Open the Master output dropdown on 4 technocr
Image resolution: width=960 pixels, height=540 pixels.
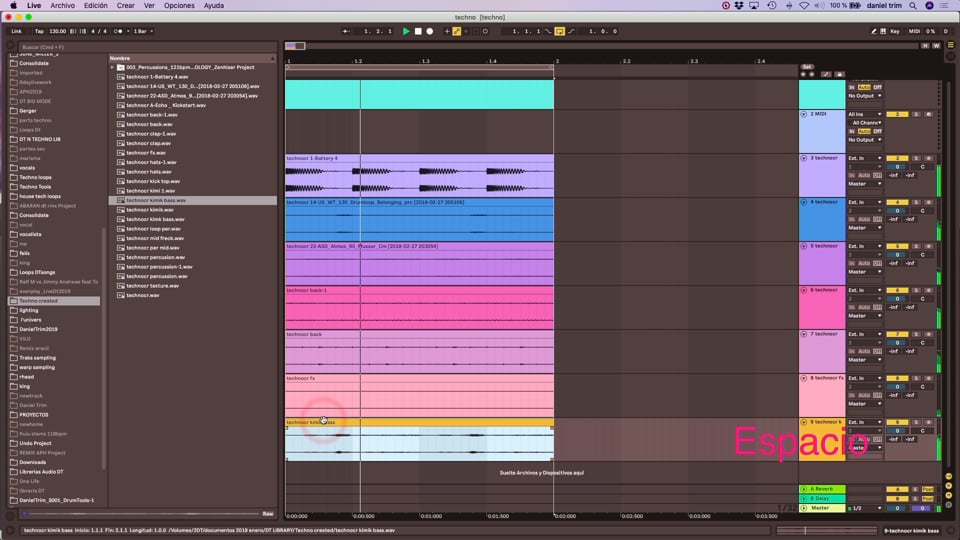864,228
